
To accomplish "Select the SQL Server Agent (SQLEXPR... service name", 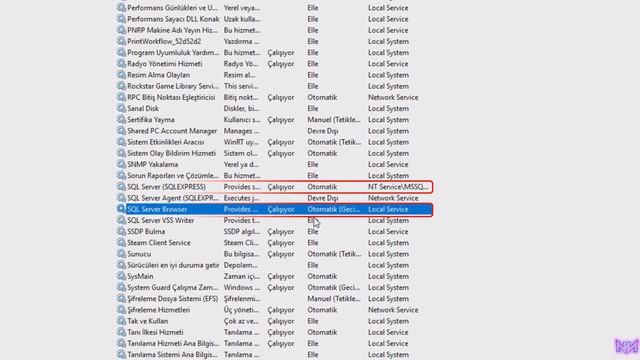I will coord(173,198).
